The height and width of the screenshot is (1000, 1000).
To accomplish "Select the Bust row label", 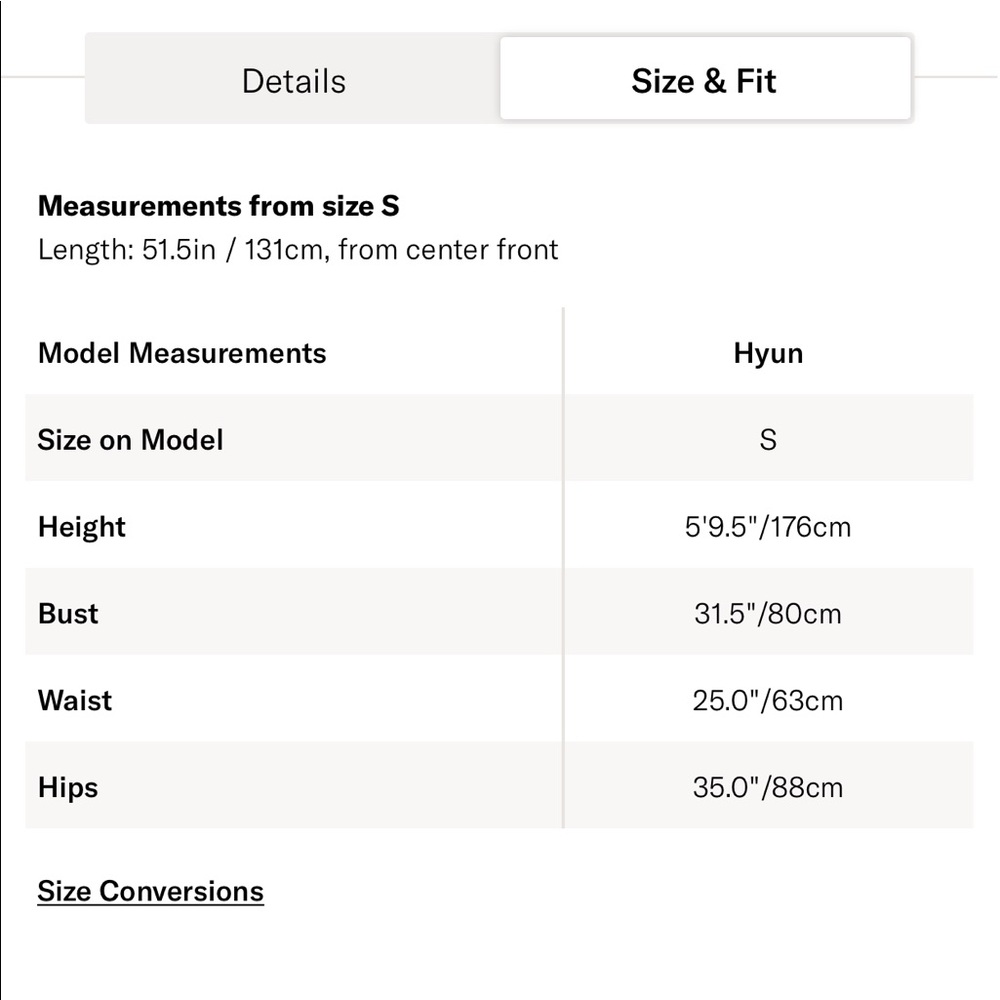I will (x=68, y=614).
